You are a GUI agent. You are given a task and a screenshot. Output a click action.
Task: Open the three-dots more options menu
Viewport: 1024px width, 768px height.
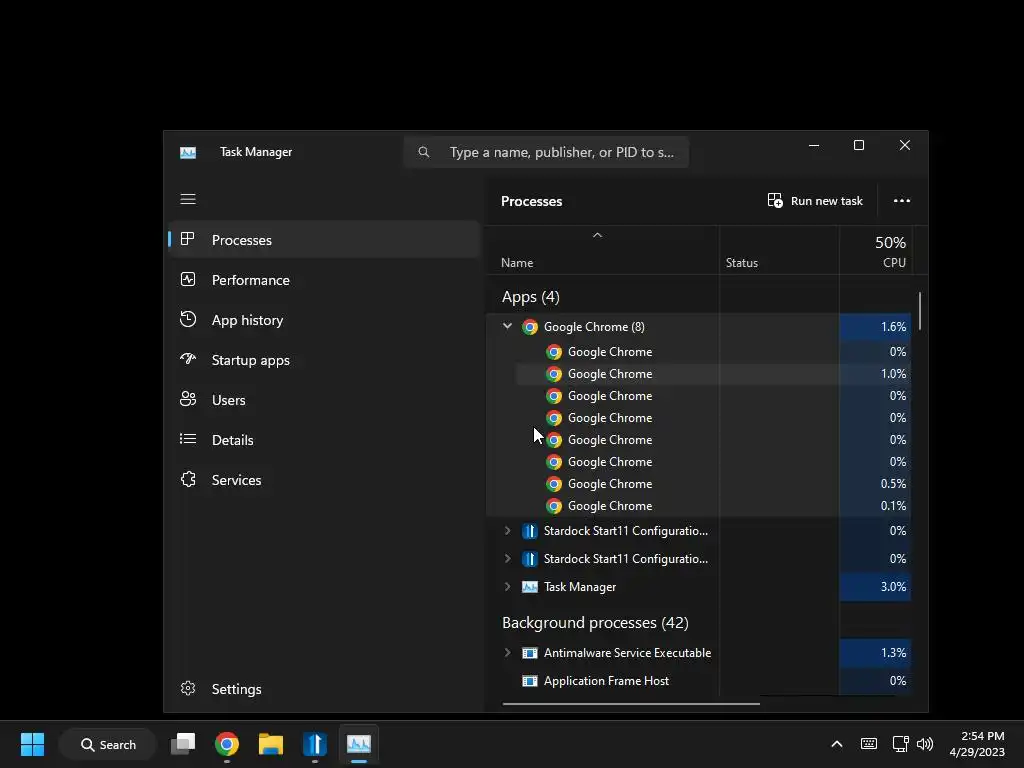pos(902,200)
